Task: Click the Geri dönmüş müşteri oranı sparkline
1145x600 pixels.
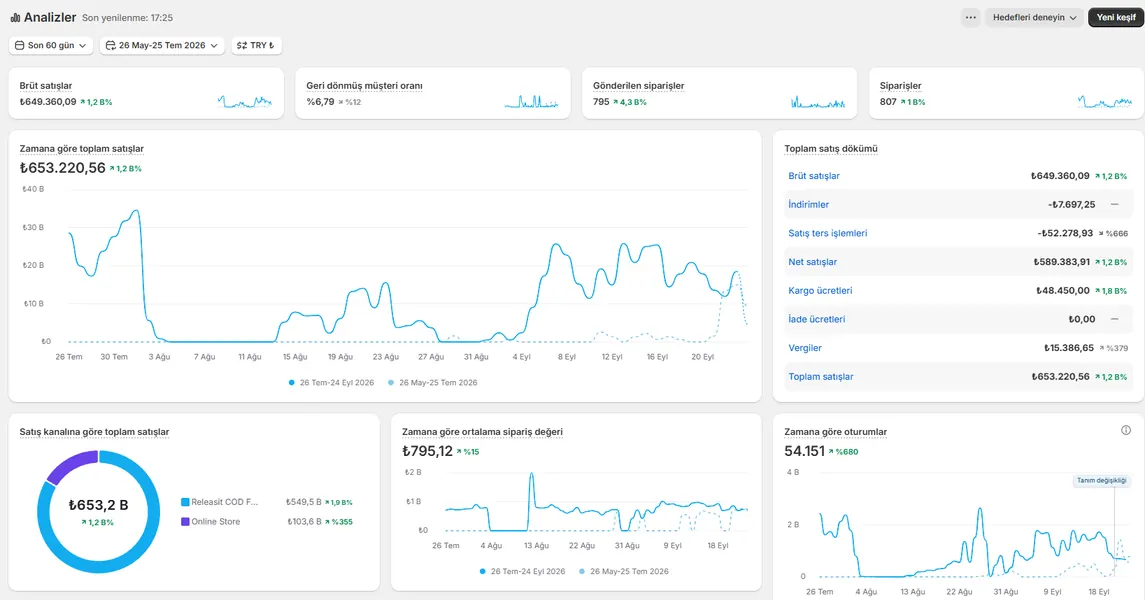Action: pos(532,101)
